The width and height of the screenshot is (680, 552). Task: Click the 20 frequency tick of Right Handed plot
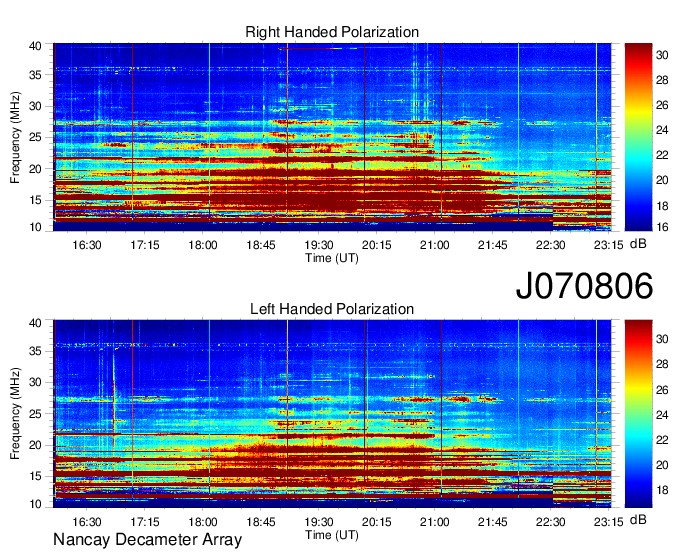tap(35, 169)
